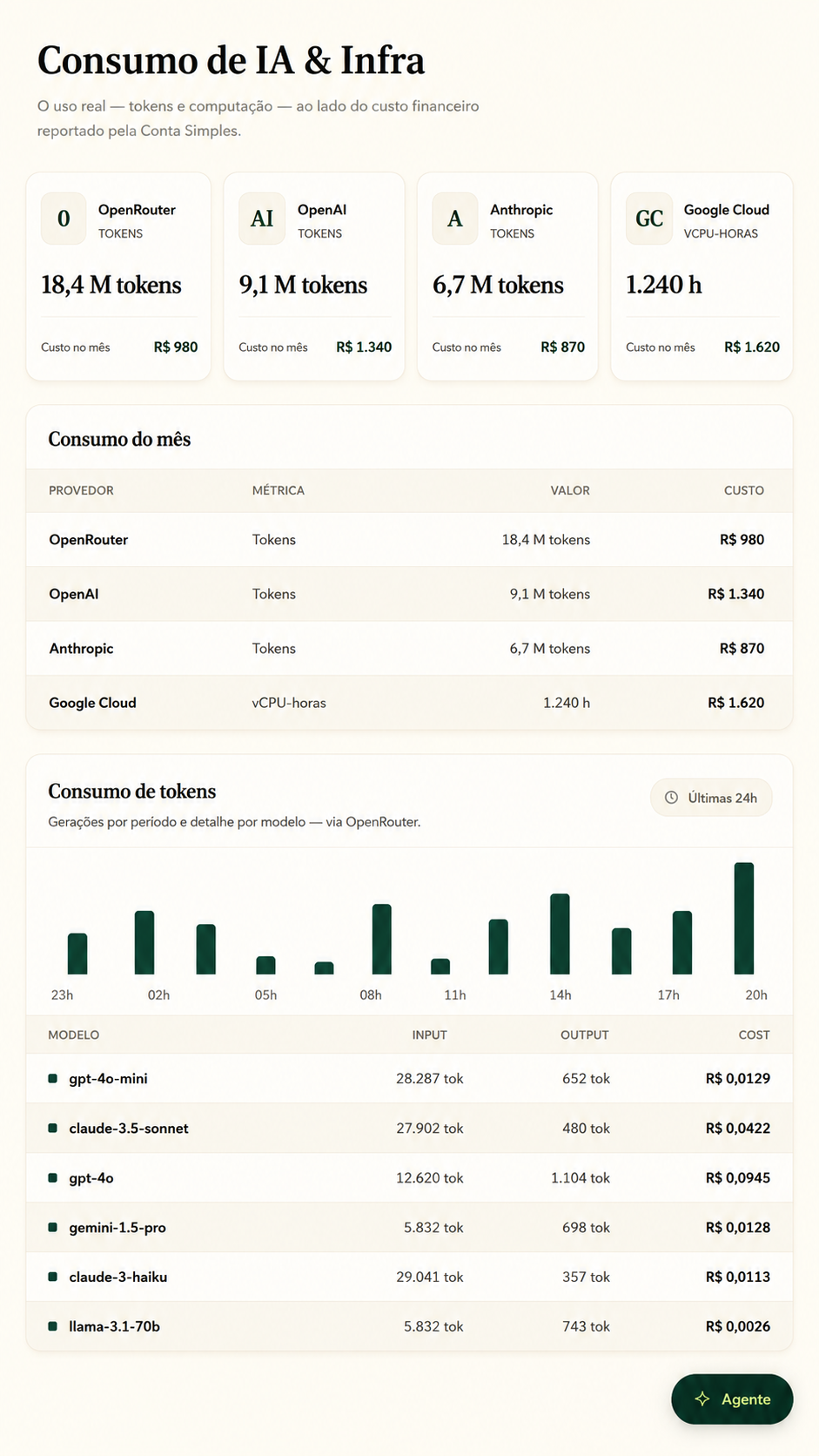Sort by the INPUT column header
The image size is (819, 1456).
[429, 1035]
